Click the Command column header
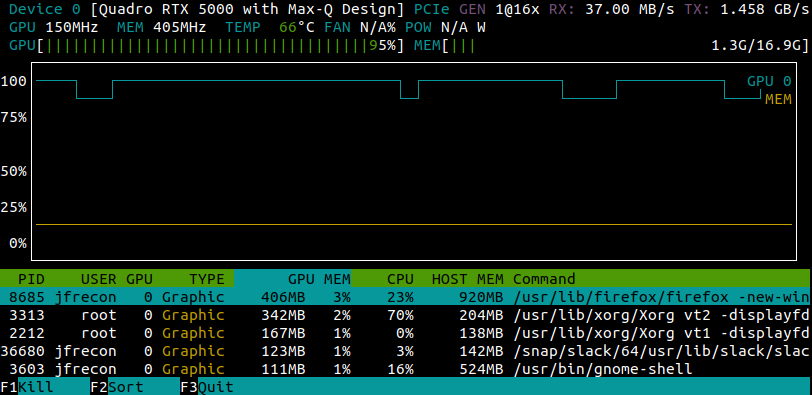 pos(544,279)
